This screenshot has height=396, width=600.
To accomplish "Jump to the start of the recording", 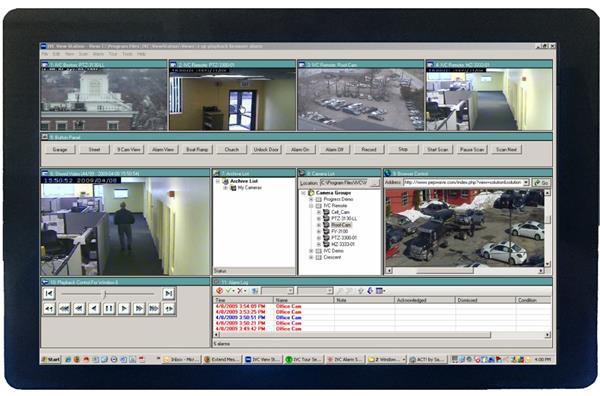I will (x=49, y=293).
